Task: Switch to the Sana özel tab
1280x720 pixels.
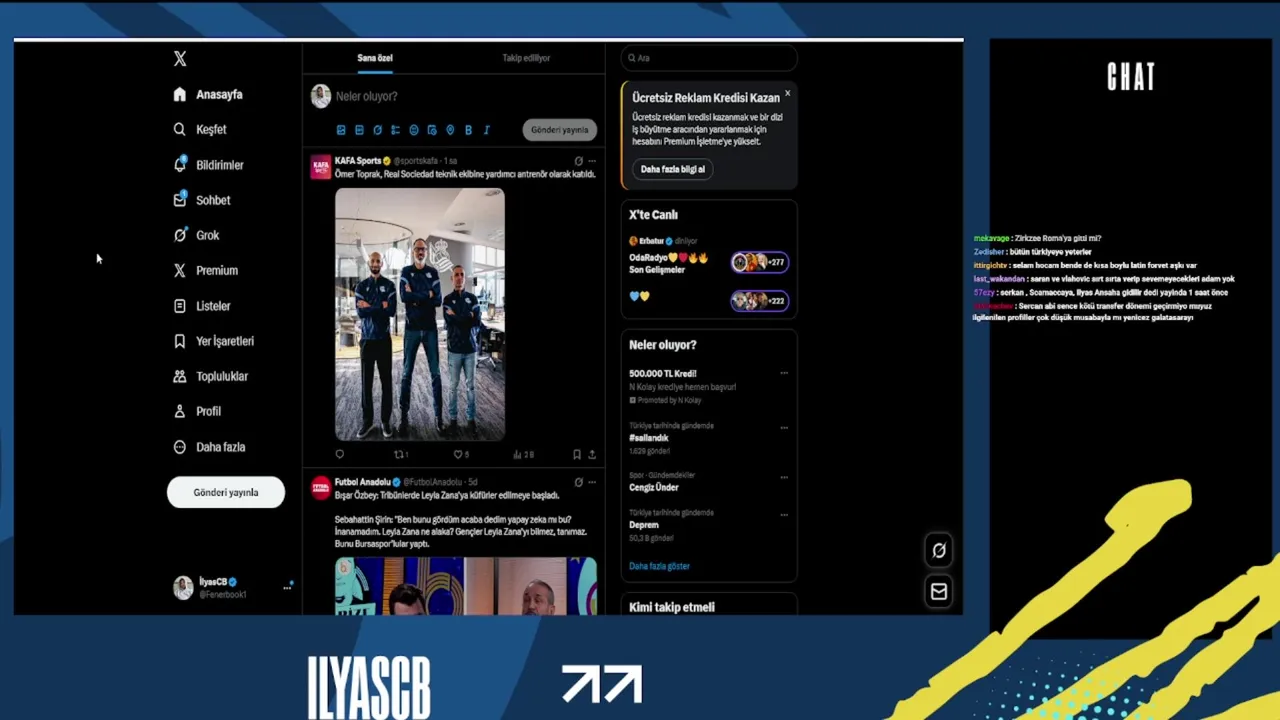Action: pos(375,58)
